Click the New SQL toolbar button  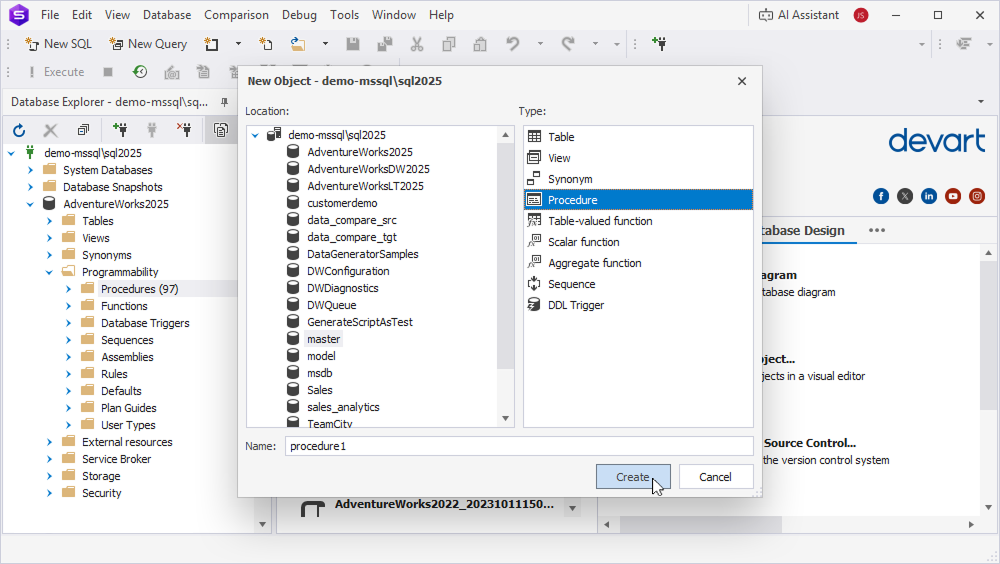coord(58,44)
